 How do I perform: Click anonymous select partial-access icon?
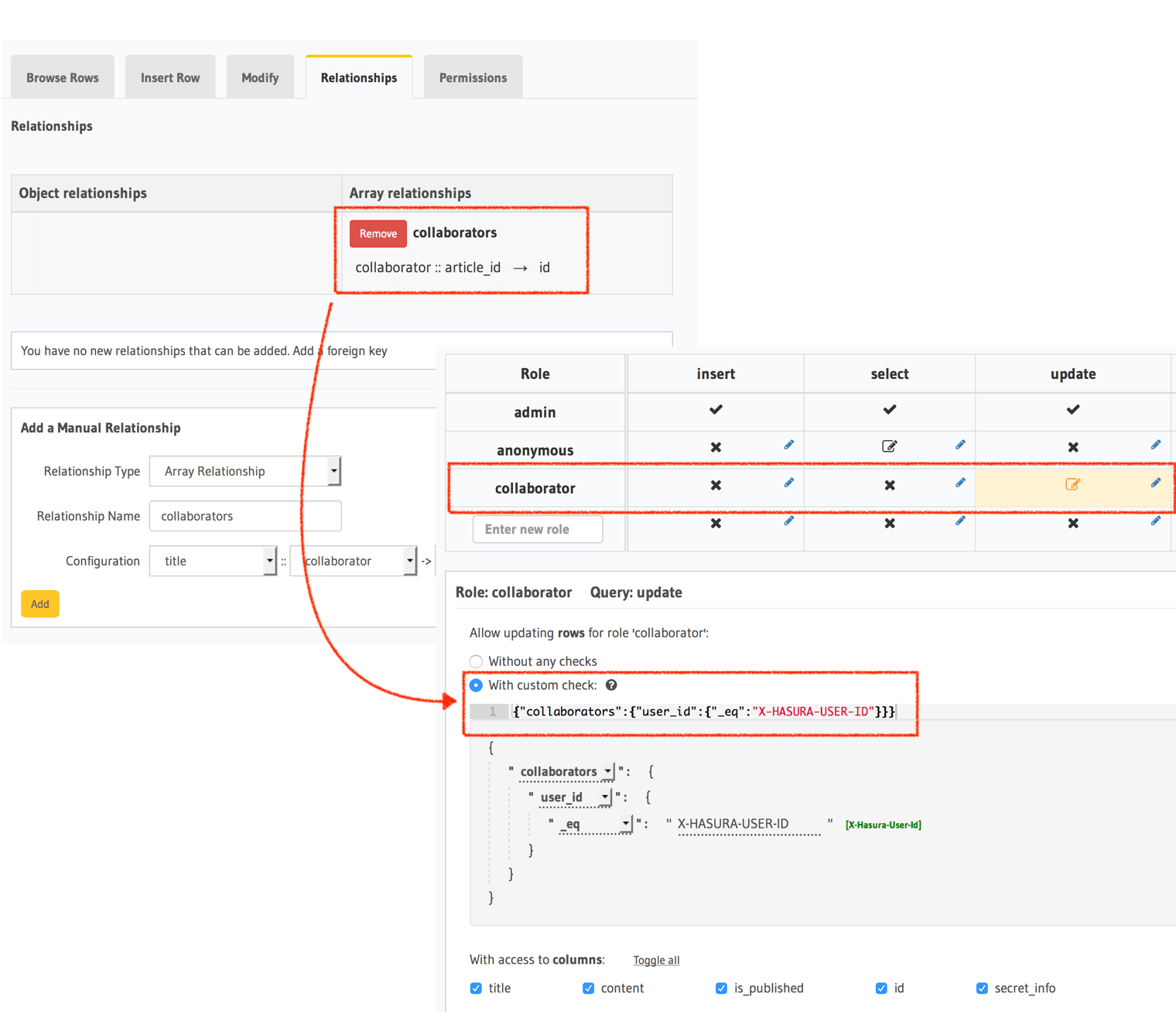[x=889, y=446]
